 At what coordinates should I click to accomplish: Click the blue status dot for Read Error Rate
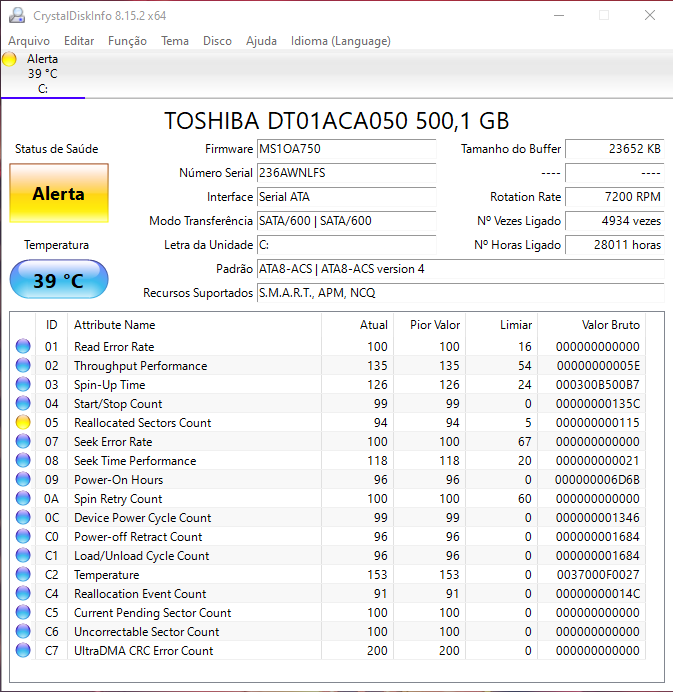pyautogui.click(x=23, y=346)
